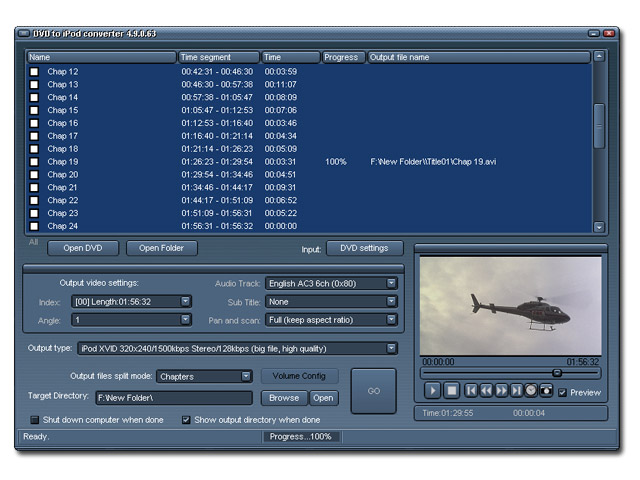Minimize the DVD to iPod converter window
The width and height of the screenshot is (640, 480).
[x=593, y=33]
